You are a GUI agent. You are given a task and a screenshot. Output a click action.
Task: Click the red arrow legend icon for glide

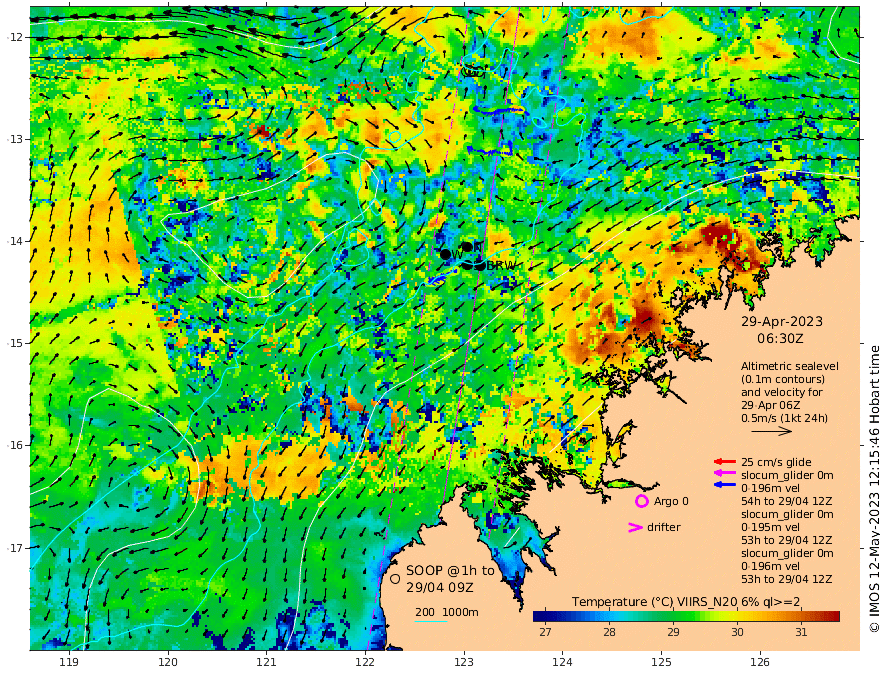pos(725,462)
